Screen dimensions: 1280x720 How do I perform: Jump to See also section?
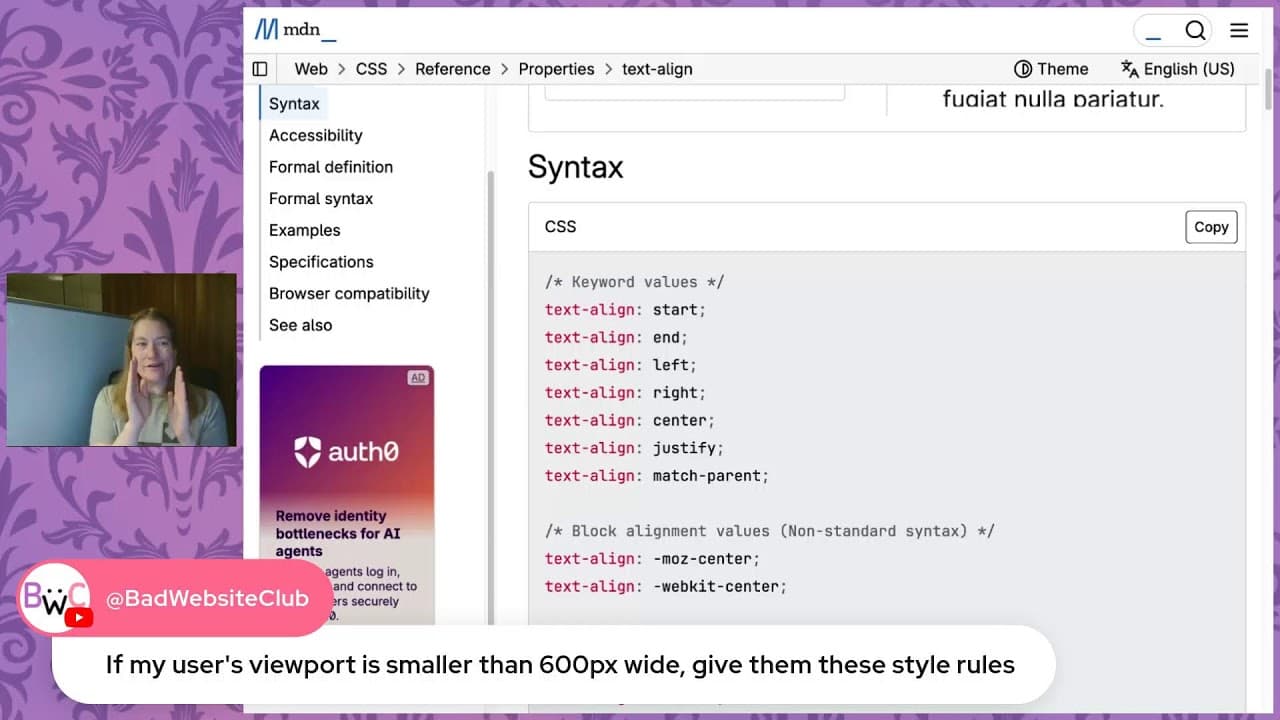click(300, 325)
